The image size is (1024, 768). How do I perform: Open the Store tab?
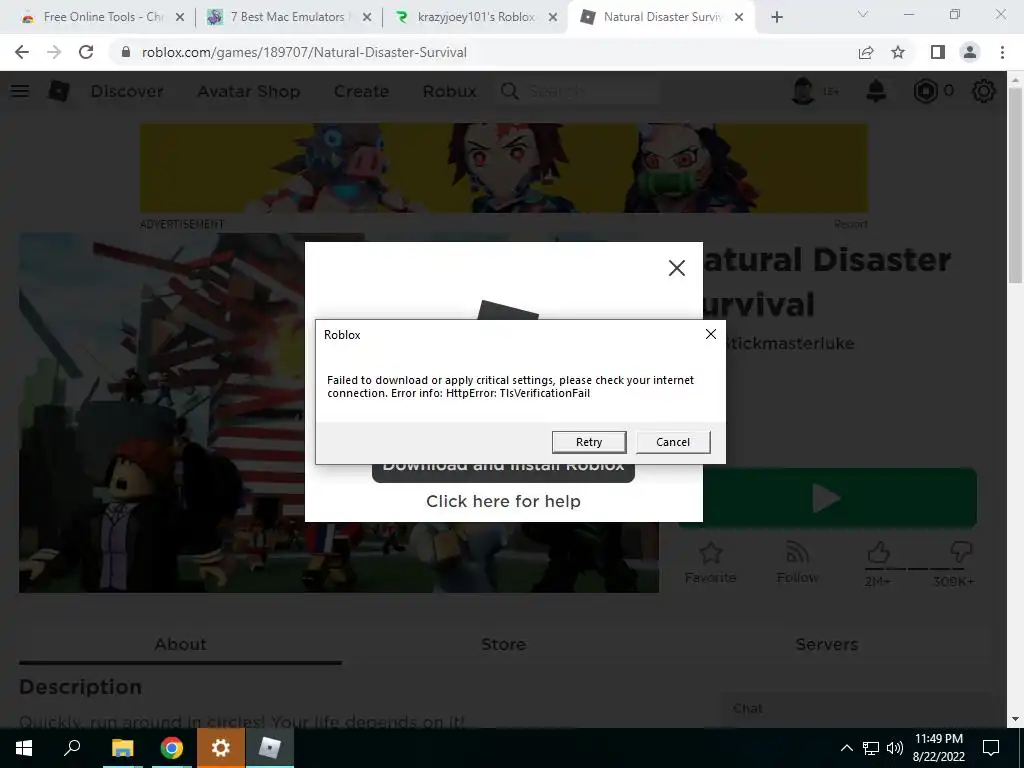pyautogui.click(x=504, y=644)
